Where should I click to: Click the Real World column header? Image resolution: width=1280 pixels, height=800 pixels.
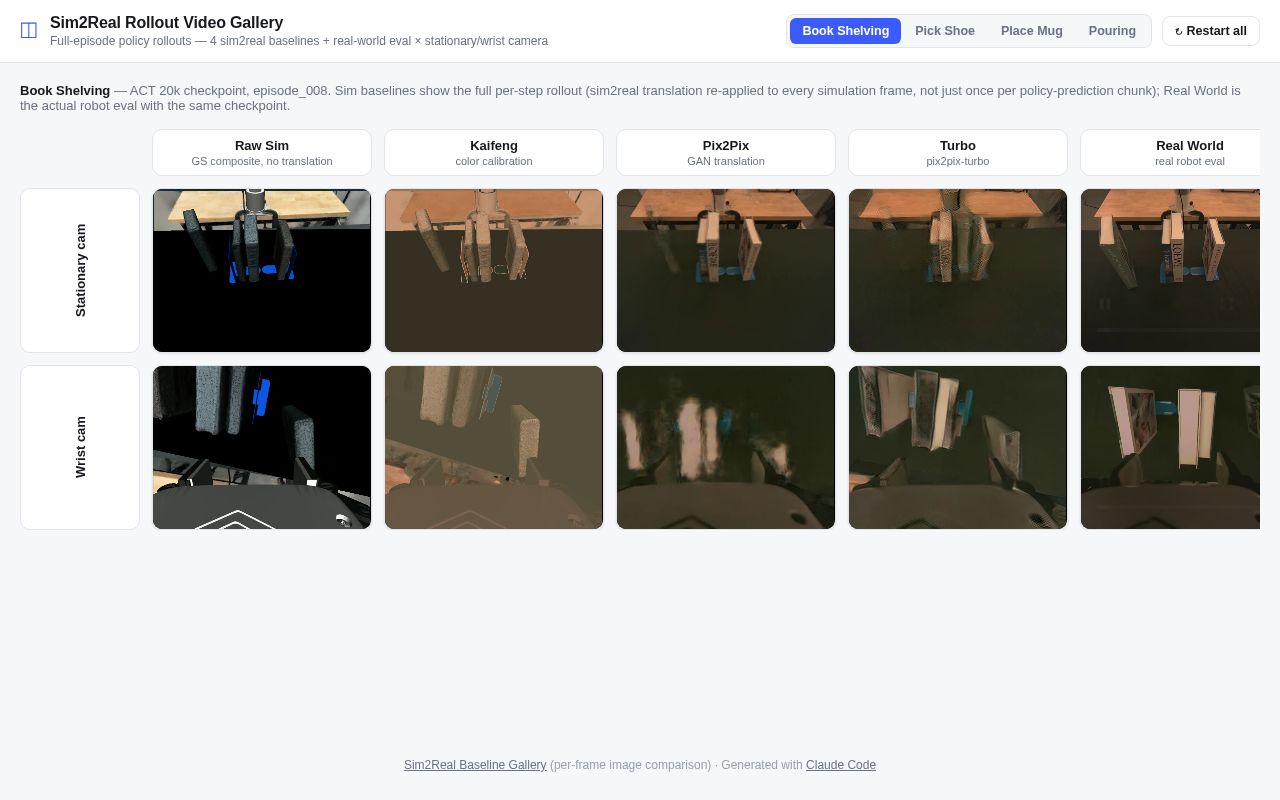click(x=1170, y=152)
